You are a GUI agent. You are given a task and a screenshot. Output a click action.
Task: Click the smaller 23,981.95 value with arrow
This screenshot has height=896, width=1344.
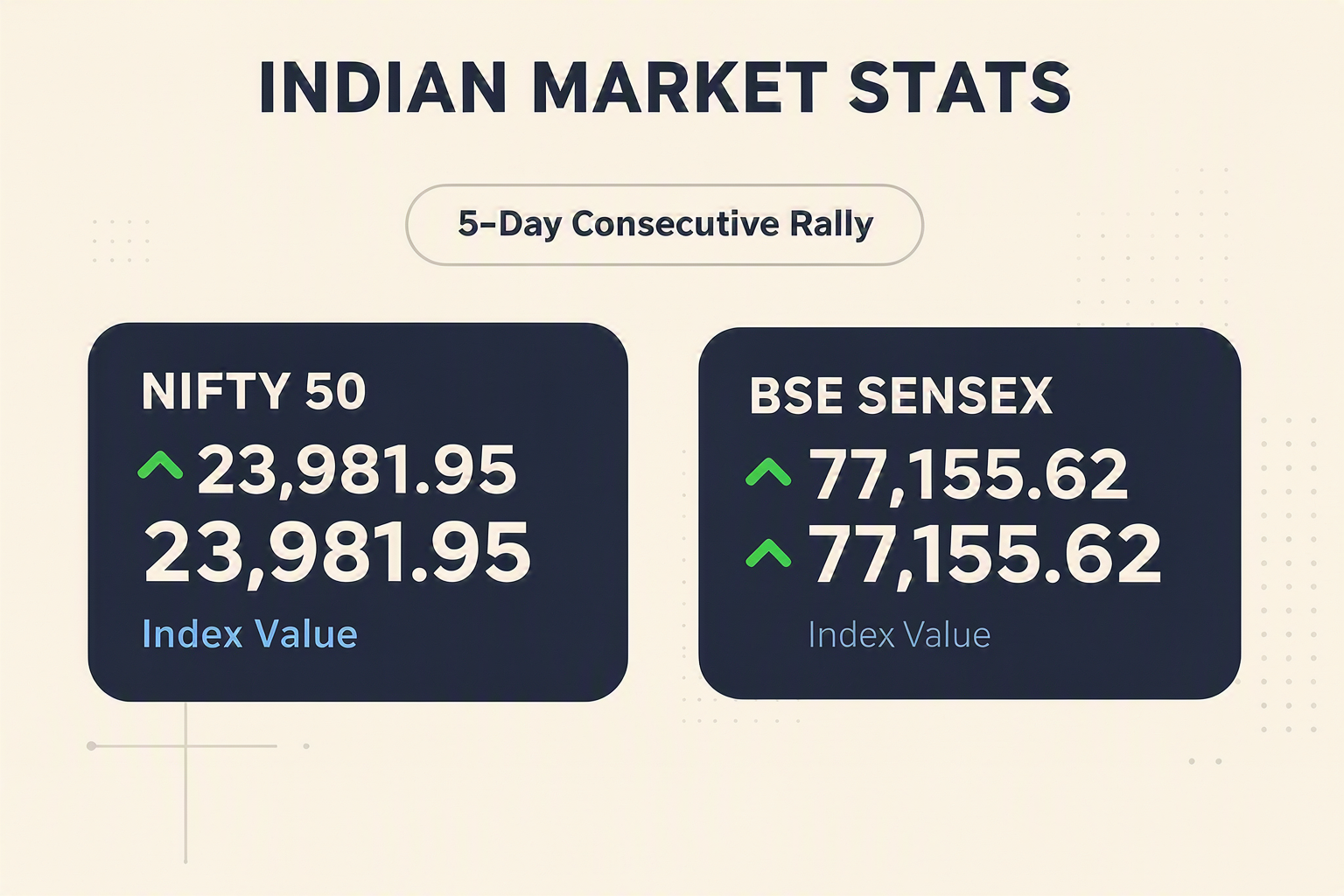(357, 470)
